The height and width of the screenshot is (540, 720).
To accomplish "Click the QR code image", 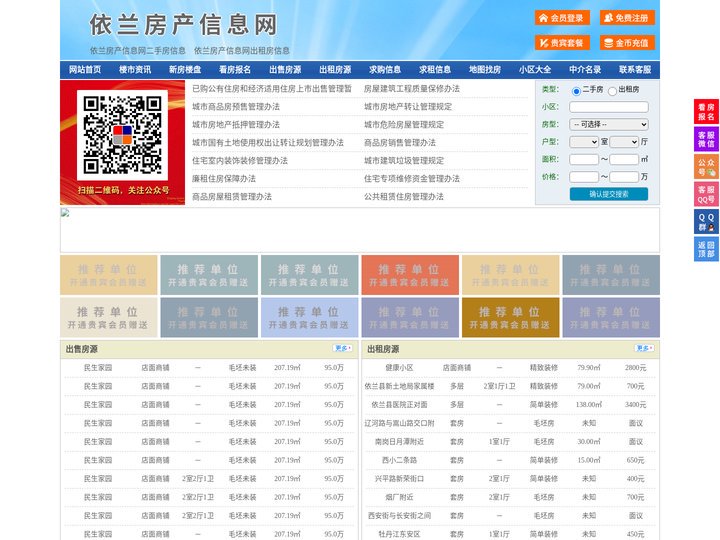I will (122, 135).
